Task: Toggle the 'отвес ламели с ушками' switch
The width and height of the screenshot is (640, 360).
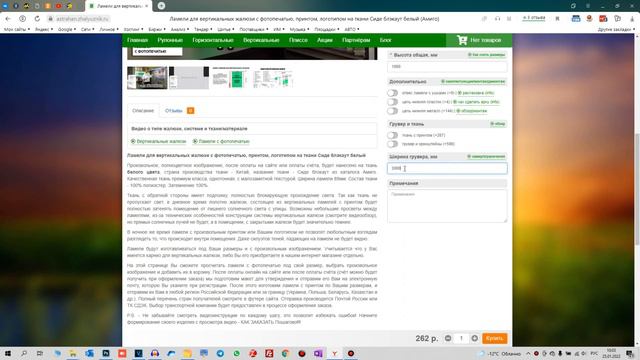Action: tap(392, 93)
